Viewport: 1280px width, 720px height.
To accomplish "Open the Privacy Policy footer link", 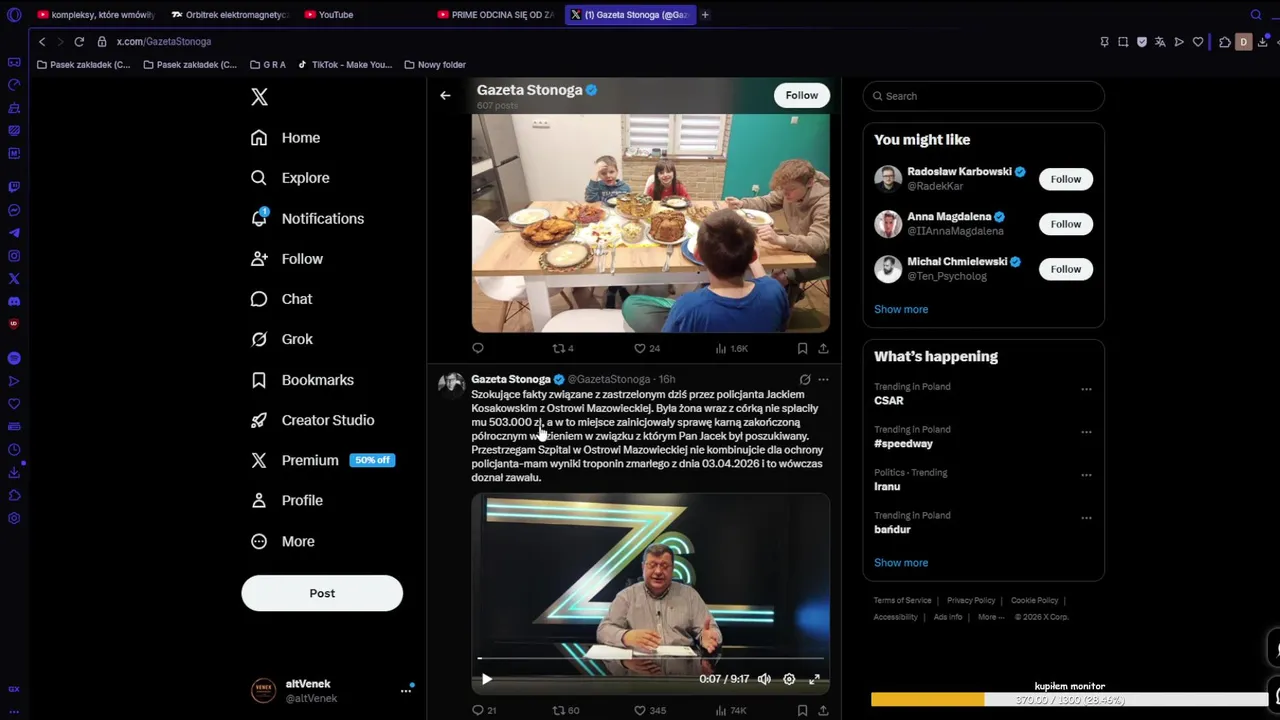I will tap(971, 601).
